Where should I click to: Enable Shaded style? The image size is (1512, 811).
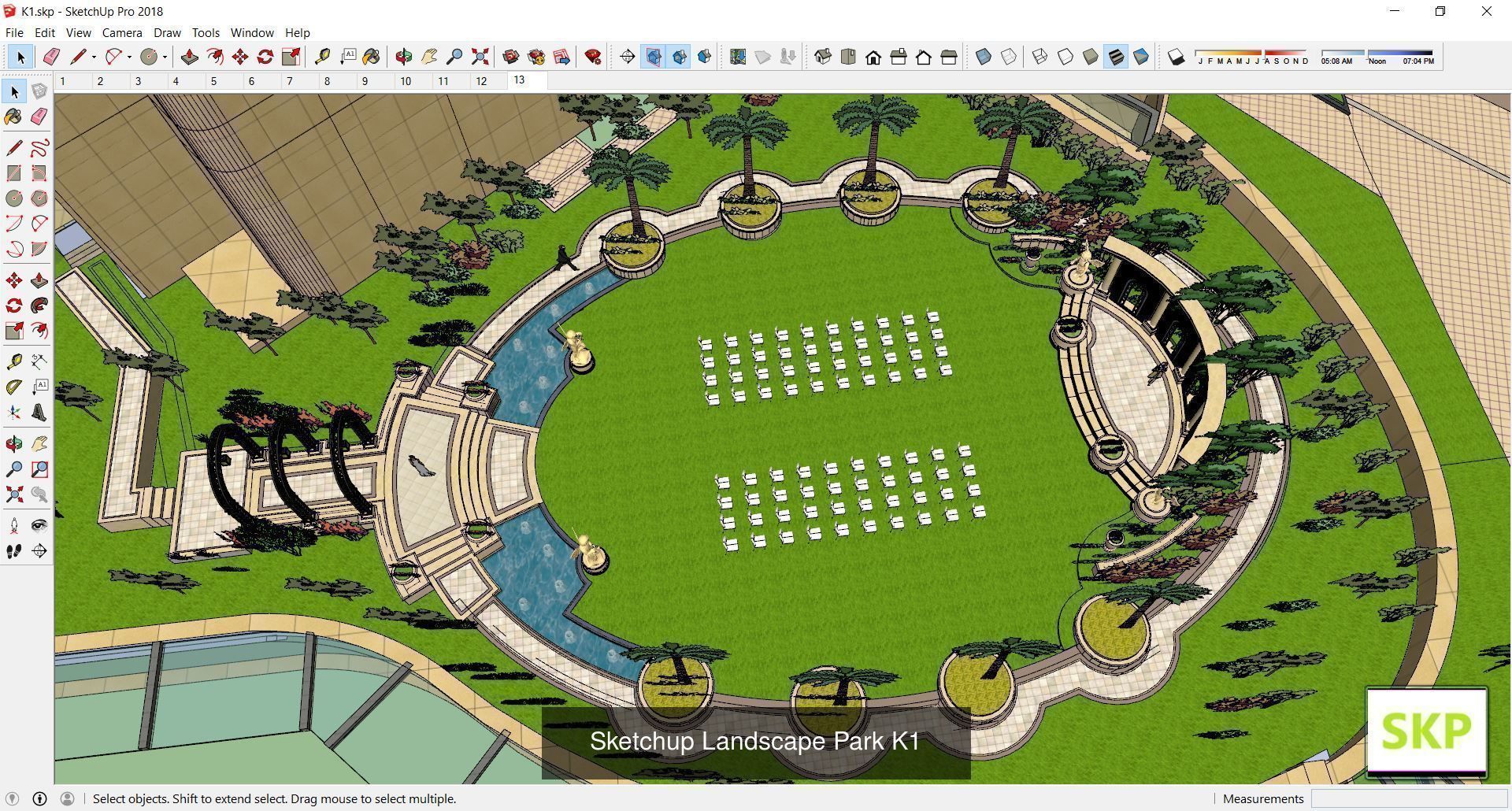click(1091, 57)
